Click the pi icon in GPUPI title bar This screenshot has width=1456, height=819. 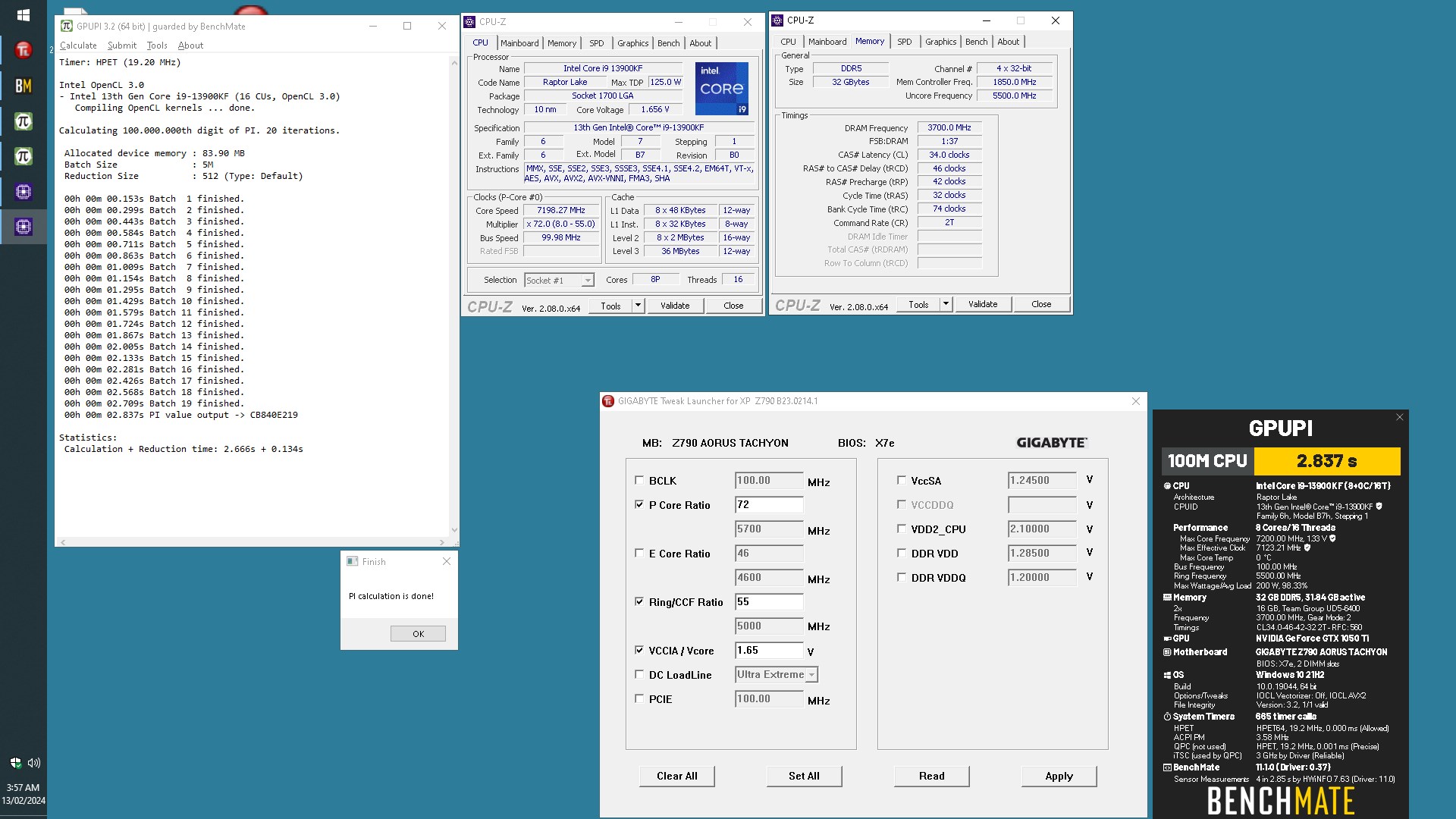point(67,26)
